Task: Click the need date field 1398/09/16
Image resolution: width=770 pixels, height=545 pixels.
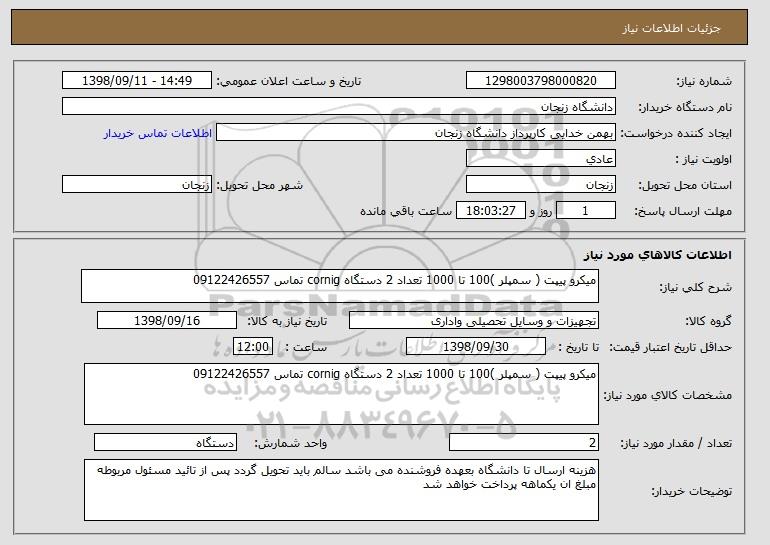Action: coord(167,321)
